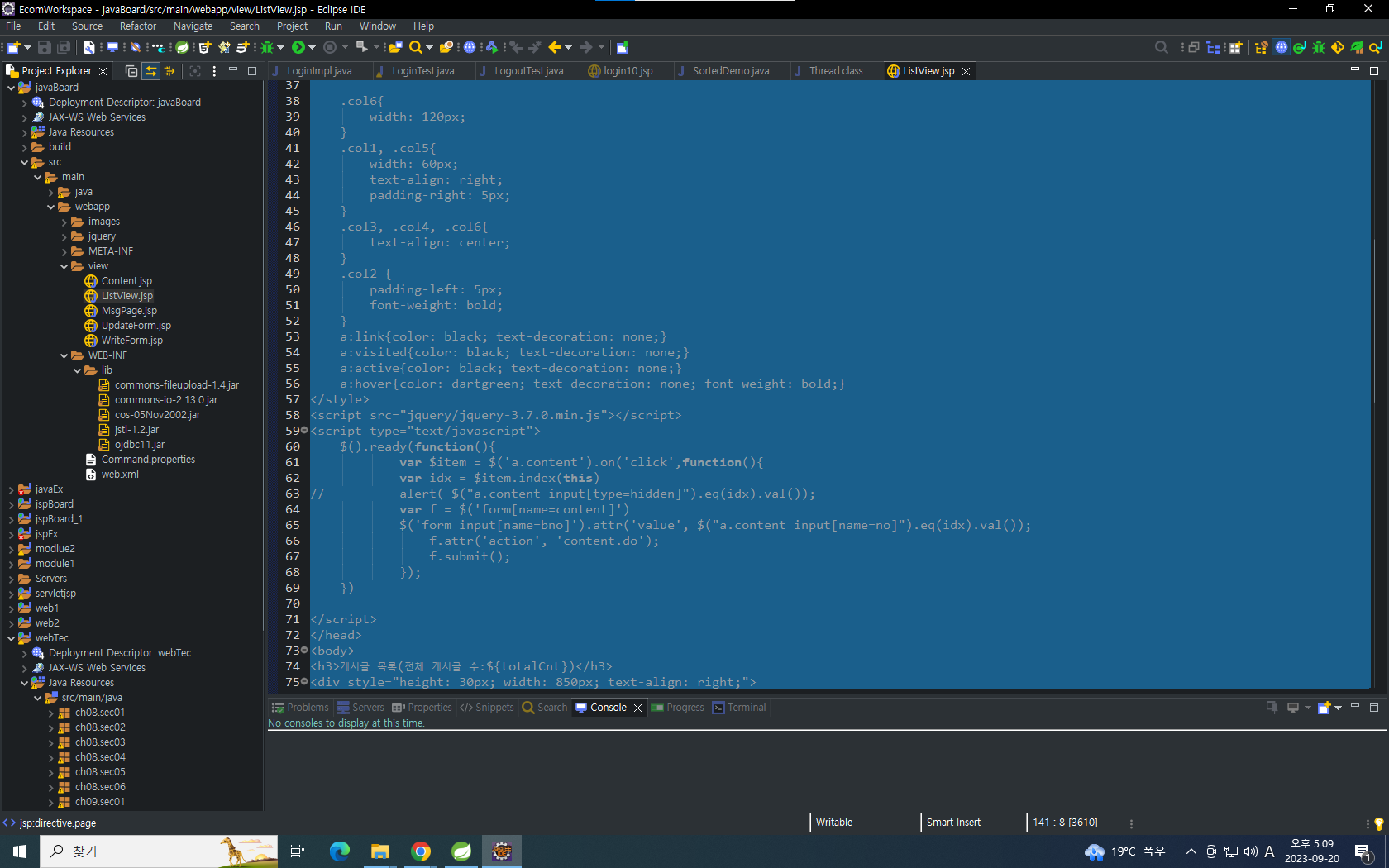The height and width of the screenshot is (868, 1389).
Task: Click the Forward navigation arrow icon
Action: (586, 47)
